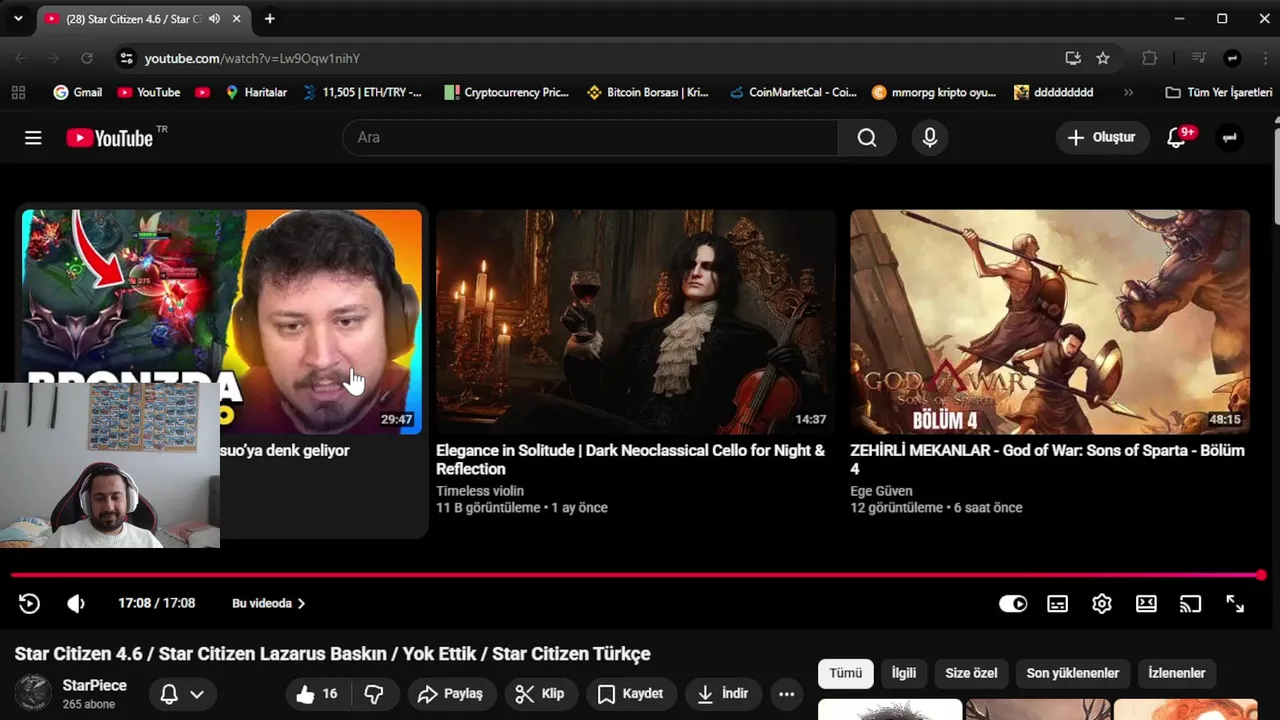Select the İzlenenler filter chip

click(x=1177, y=673)
